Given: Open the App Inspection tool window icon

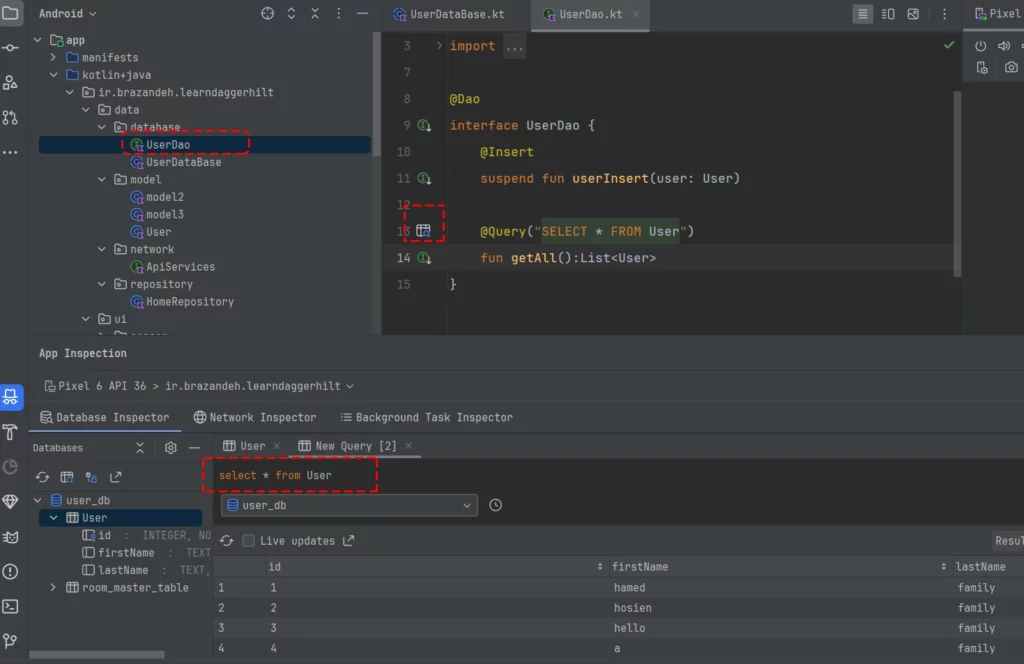Looking at the screenshot, I should coord(11,397).
